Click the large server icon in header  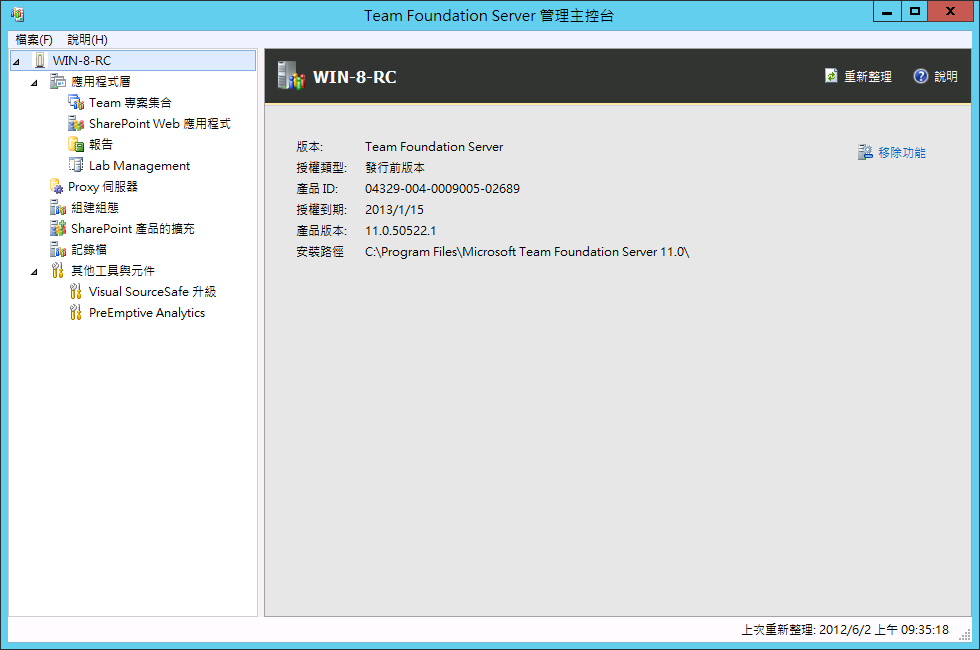[291, 76]
